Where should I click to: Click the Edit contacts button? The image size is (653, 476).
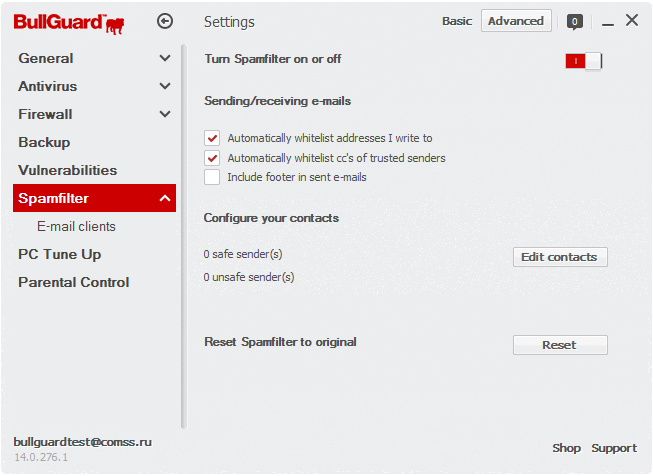click(560, 257)
